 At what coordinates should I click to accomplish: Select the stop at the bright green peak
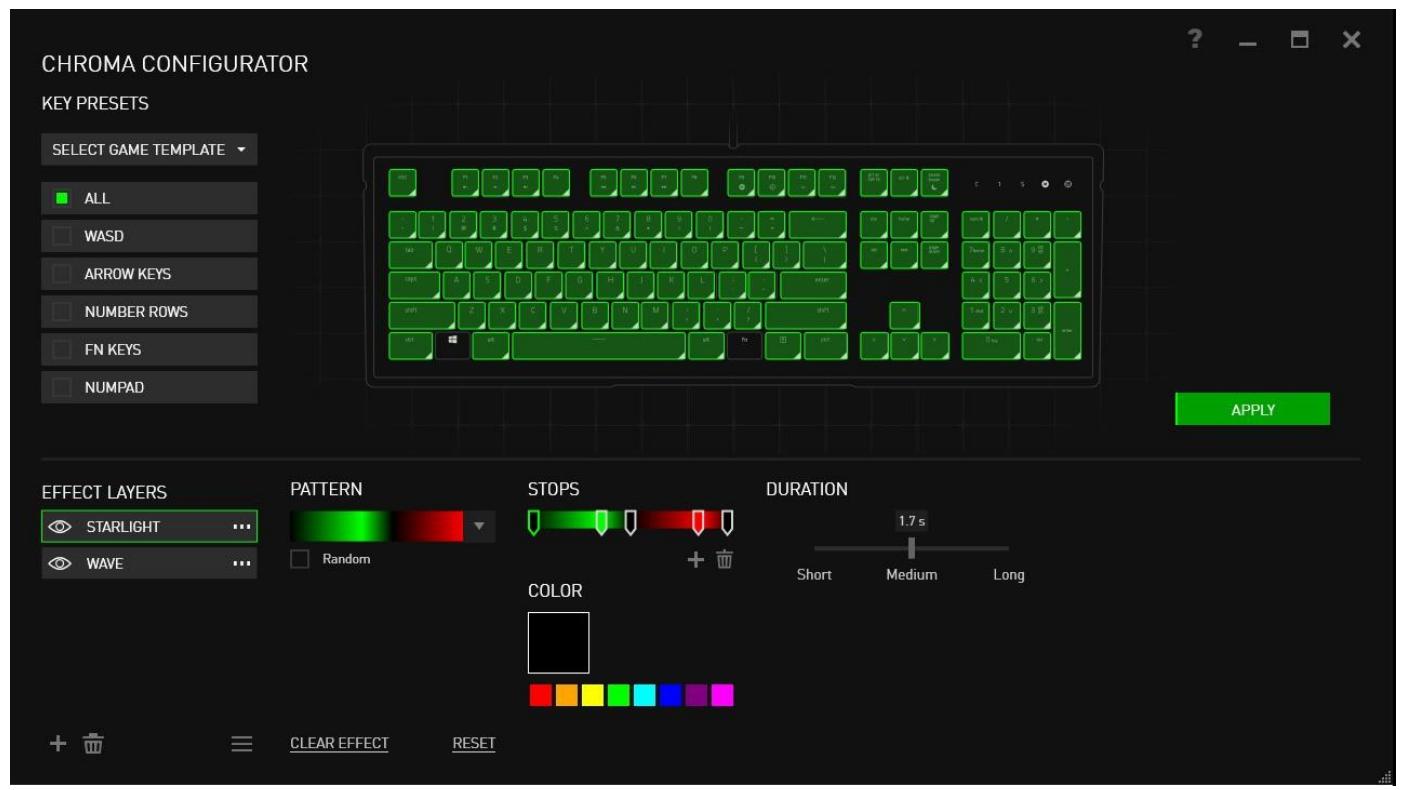click(601, 523)
